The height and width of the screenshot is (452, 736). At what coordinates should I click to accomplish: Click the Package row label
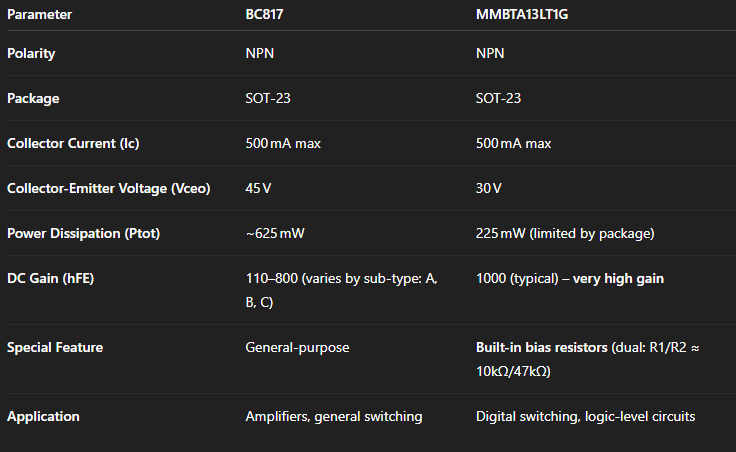(33, 99)
